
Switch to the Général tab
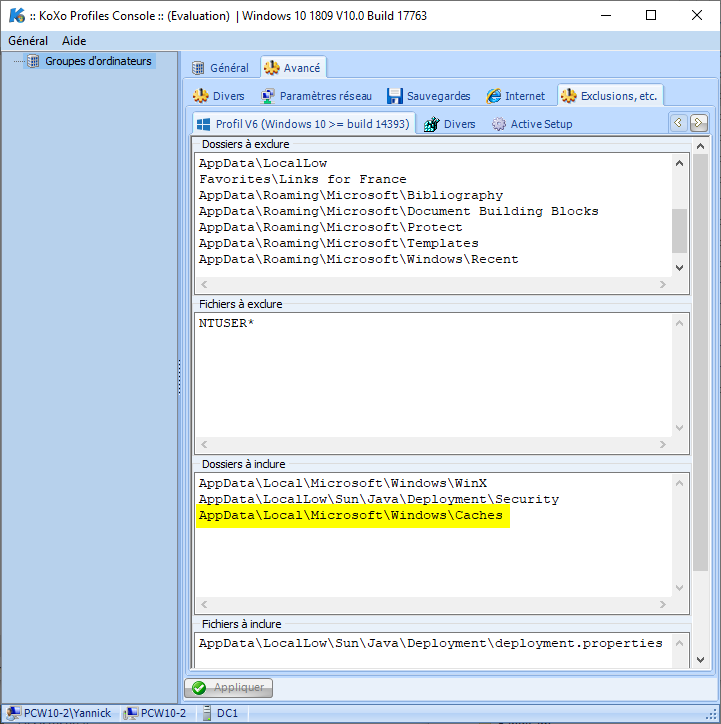click(221, 68)
